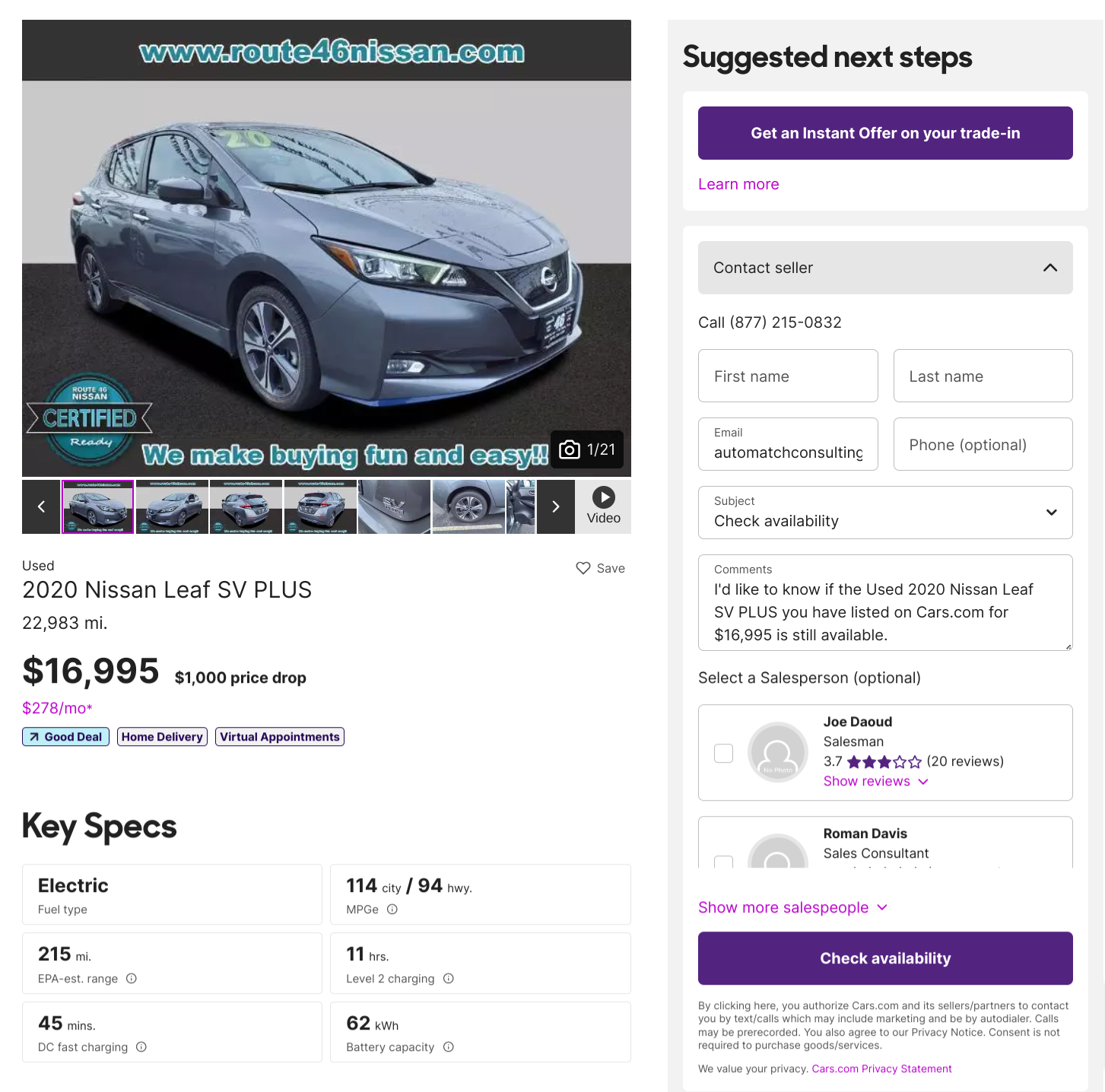
Task: Click the Check availability button
Action: point(885,958)
